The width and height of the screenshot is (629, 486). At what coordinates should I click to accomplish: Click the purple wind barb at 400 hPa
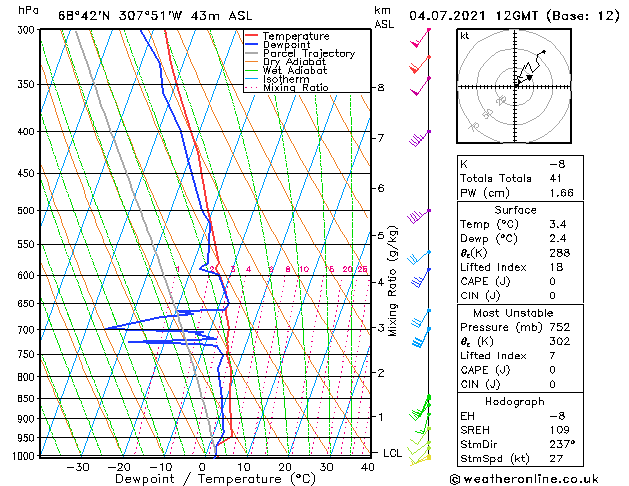coord(420,138)
